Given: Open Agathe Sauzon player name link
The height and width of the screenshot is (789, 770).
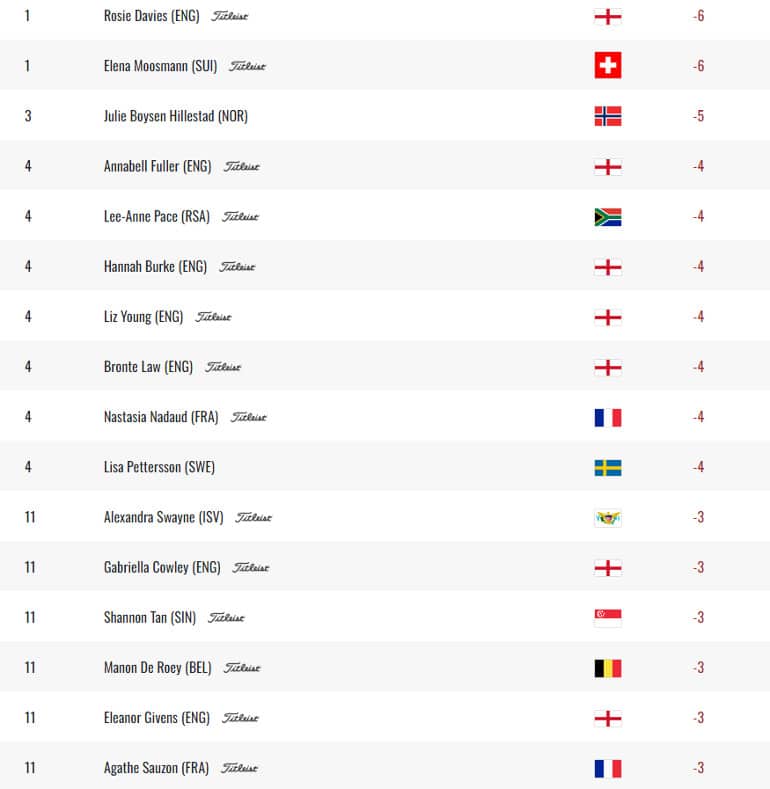Looking at the screenshot, I should [x=156, y=767].
